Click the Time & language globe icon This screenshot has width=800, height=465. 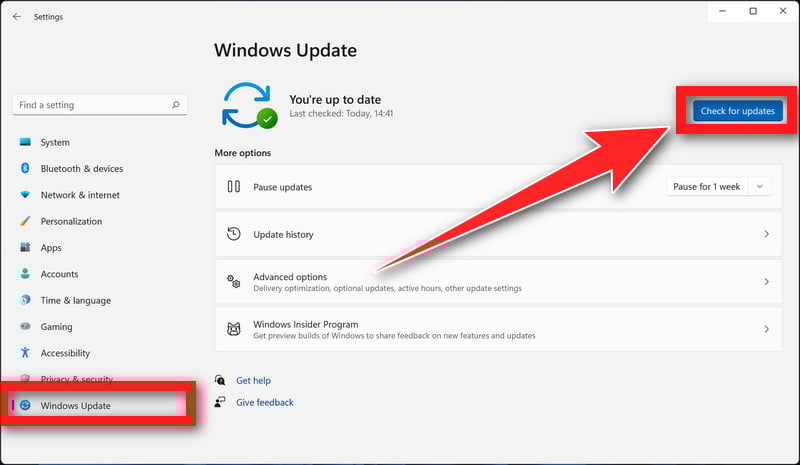(25, 300)
